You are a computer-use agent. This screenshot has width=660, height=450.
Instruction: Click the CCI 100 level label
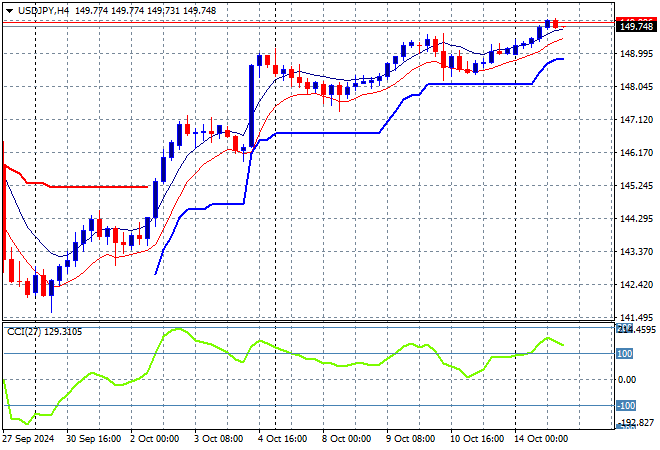(x=624, y=354)
